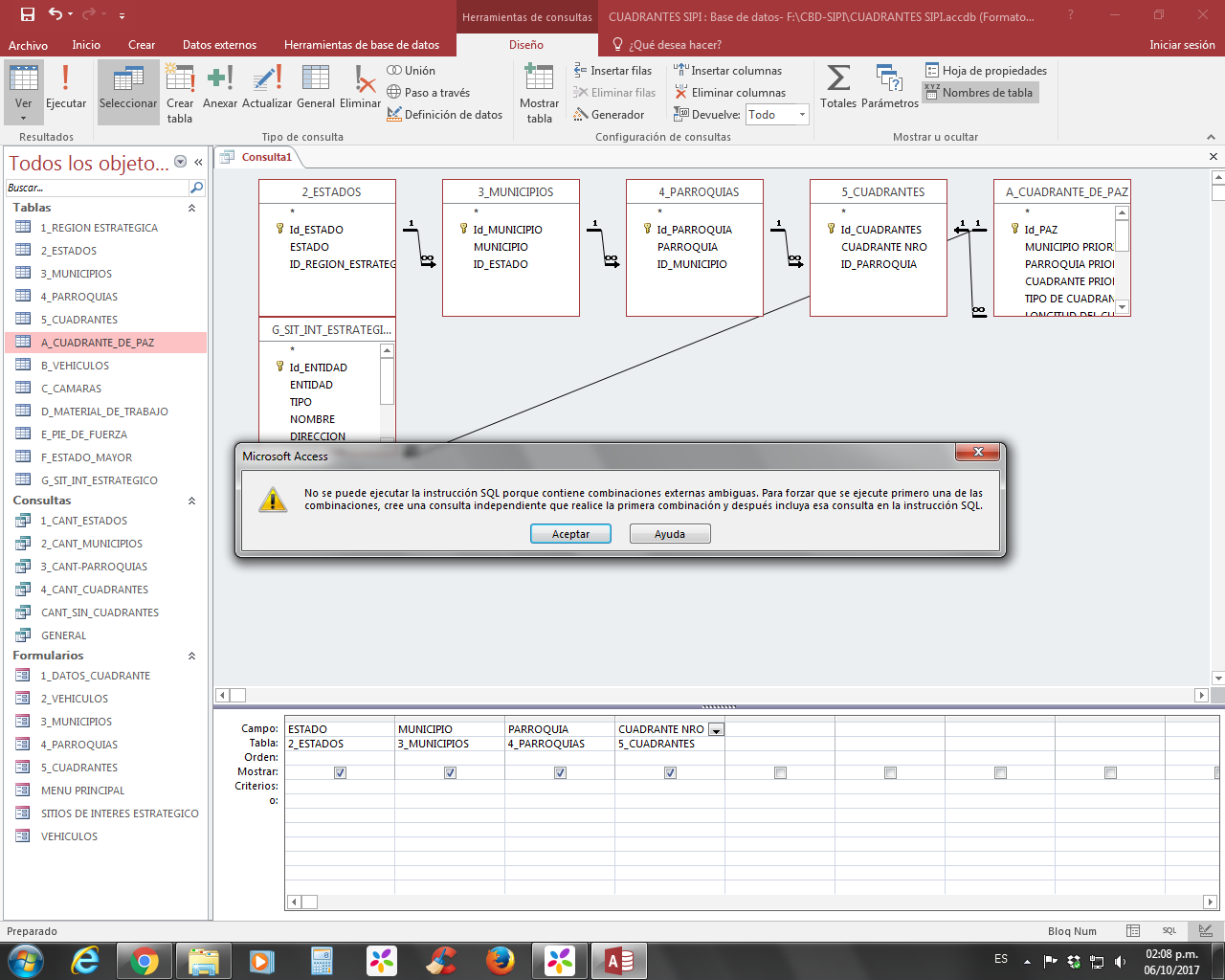This screenshot has width=1225, height=980.
Task: Open Hoja de propiedades
Action: pyautogui.click(x=986, y=71)
